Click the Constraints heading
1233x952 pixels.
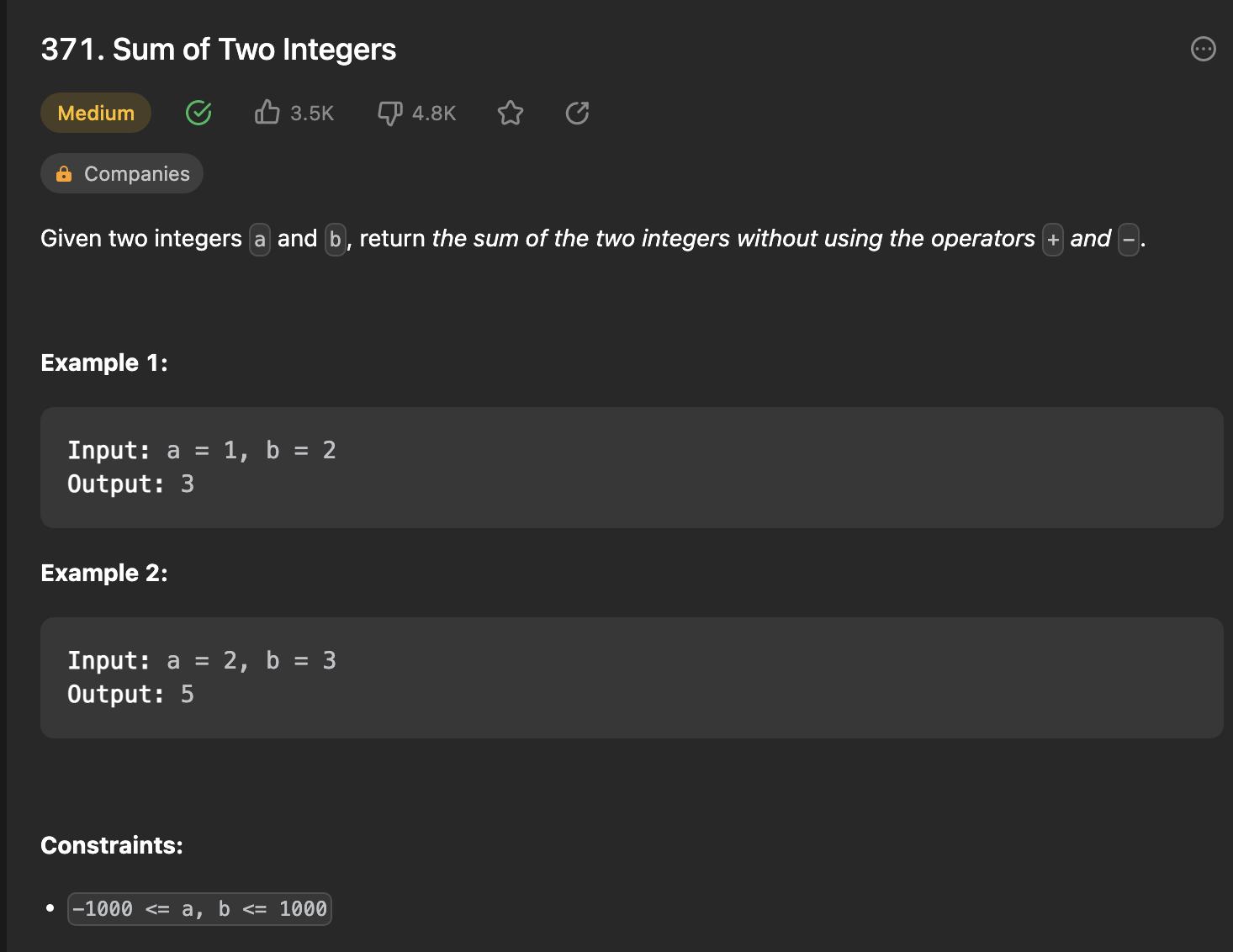click(112, 845)
